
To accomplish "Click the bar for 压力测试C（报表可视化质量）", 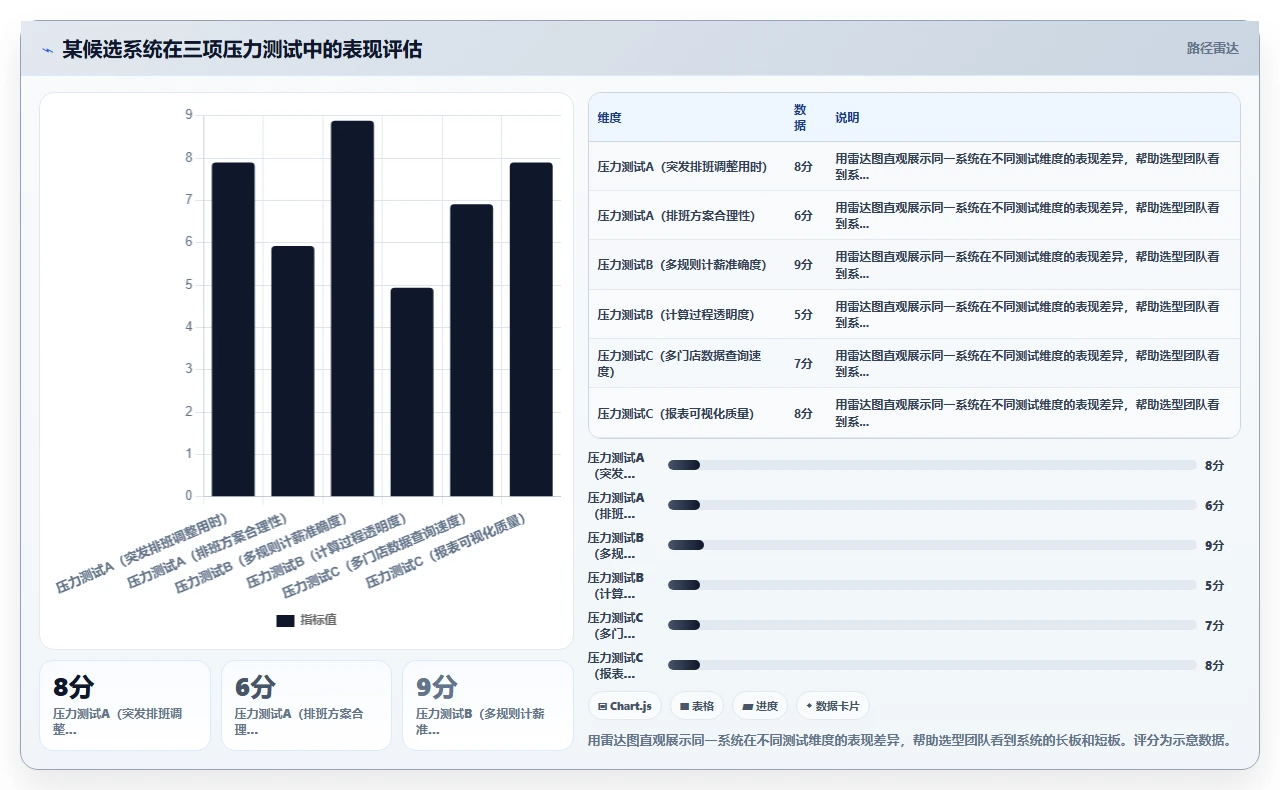I will point(531,329).
